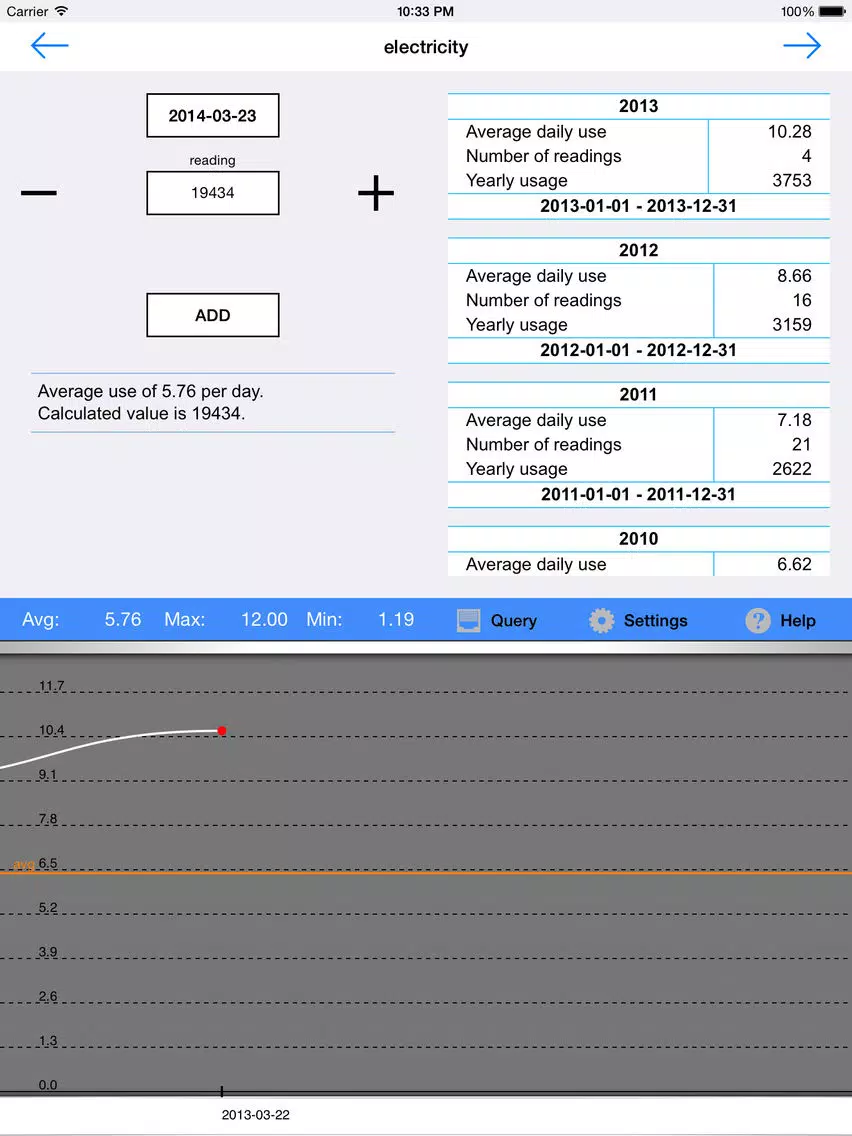This screenshot has width=852, height=1136.
Task: Select the red data point on graph
Action: tap(222, 730)
